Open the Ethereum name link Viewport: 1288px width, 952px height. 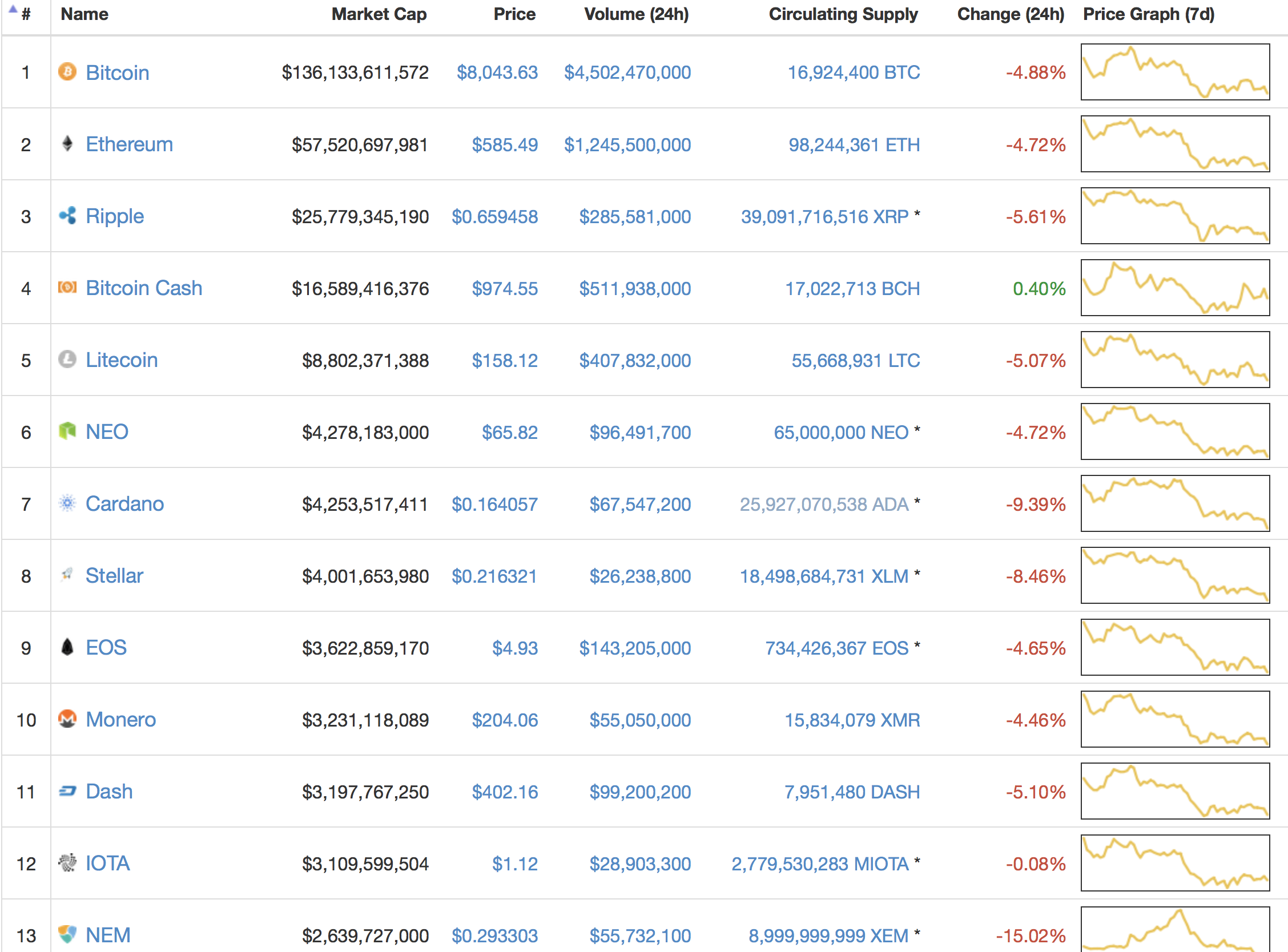130,144
